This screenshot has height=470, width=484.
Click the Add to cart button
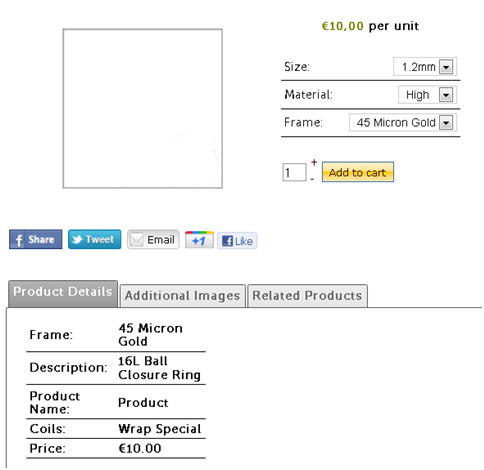click(358, 172)
